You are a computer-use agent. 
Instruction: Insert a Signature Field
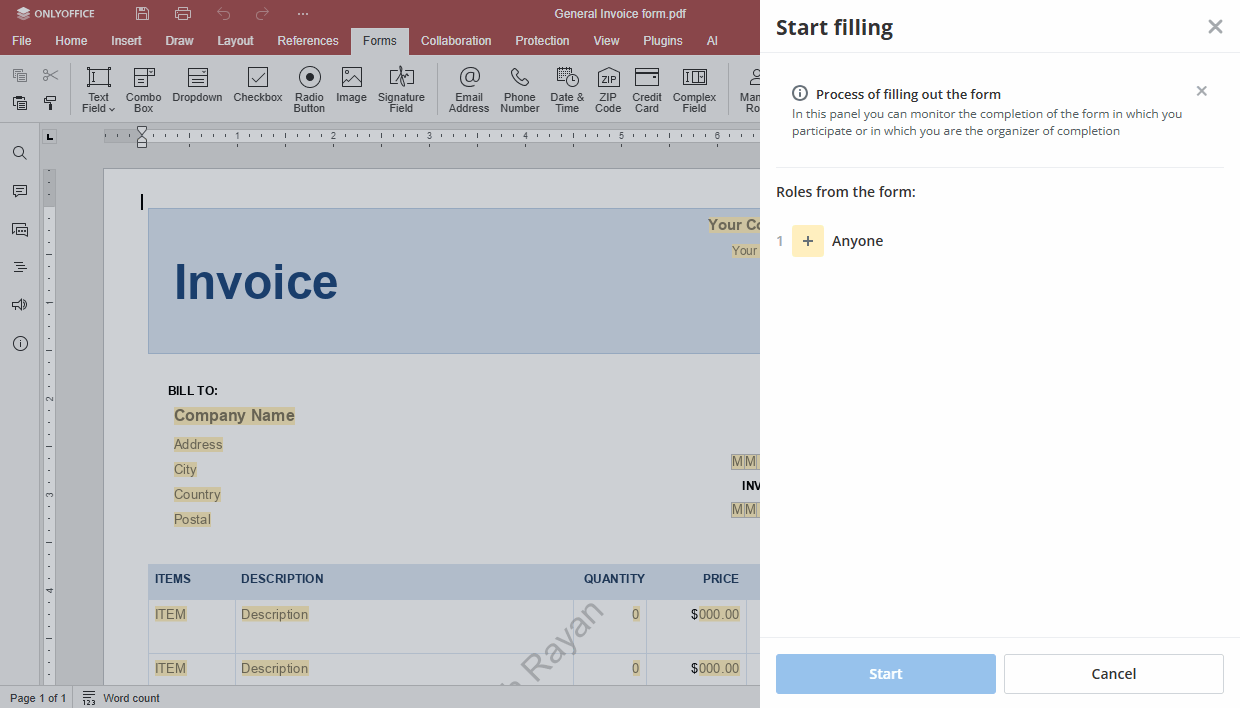401,88
